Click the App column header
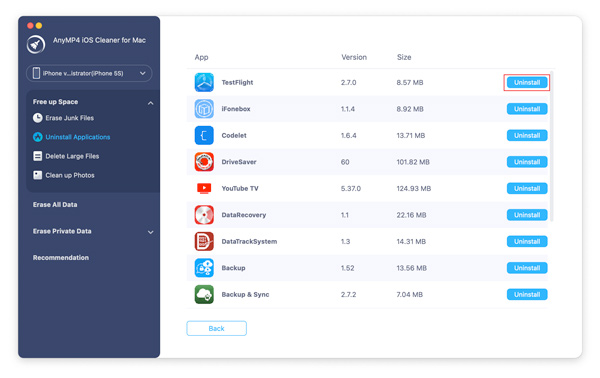 tap(201, 57)
